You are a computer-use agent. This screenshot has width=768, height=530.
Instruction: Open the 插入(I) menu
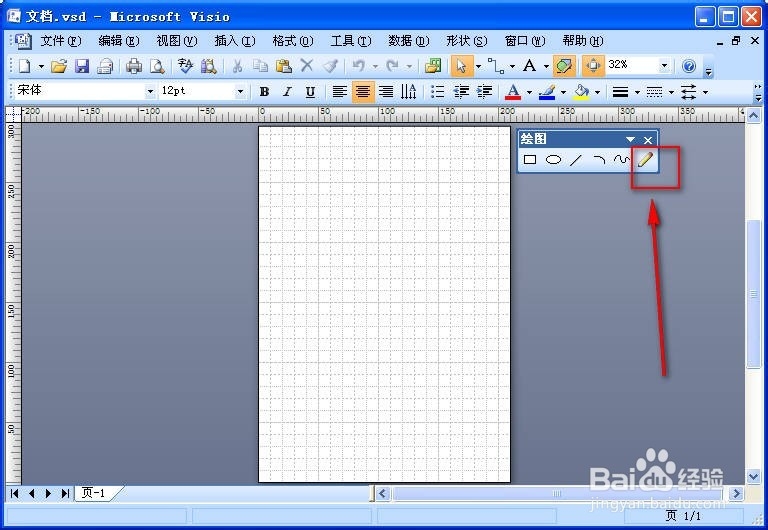click(235, 41)
